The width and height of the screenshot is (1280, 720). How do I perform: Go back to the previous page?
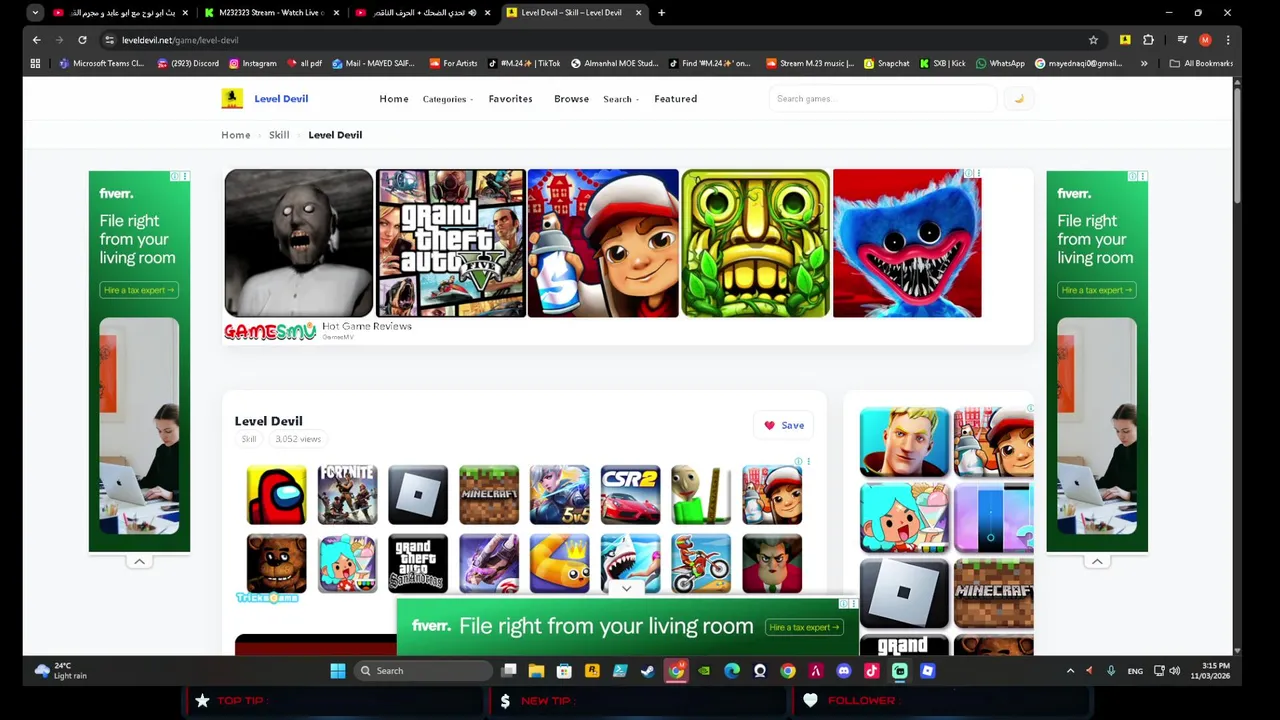click(37, 40)
